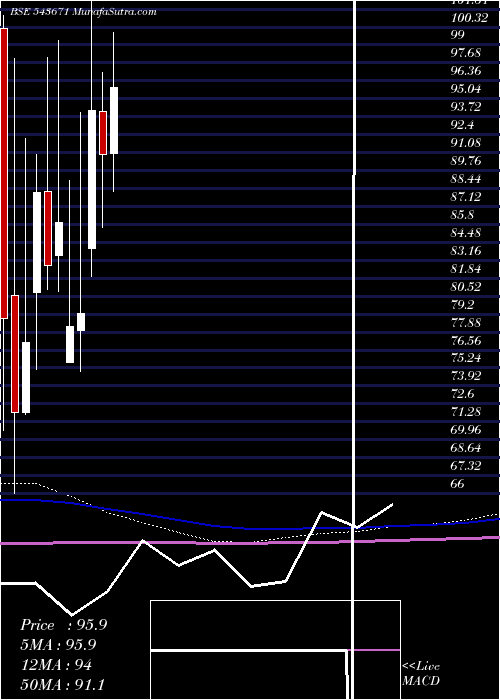Image resolution: width=500 pixels, height=700 pixels.
Task: Click the 95.04 axis value
Action: (x=466, y=89)
